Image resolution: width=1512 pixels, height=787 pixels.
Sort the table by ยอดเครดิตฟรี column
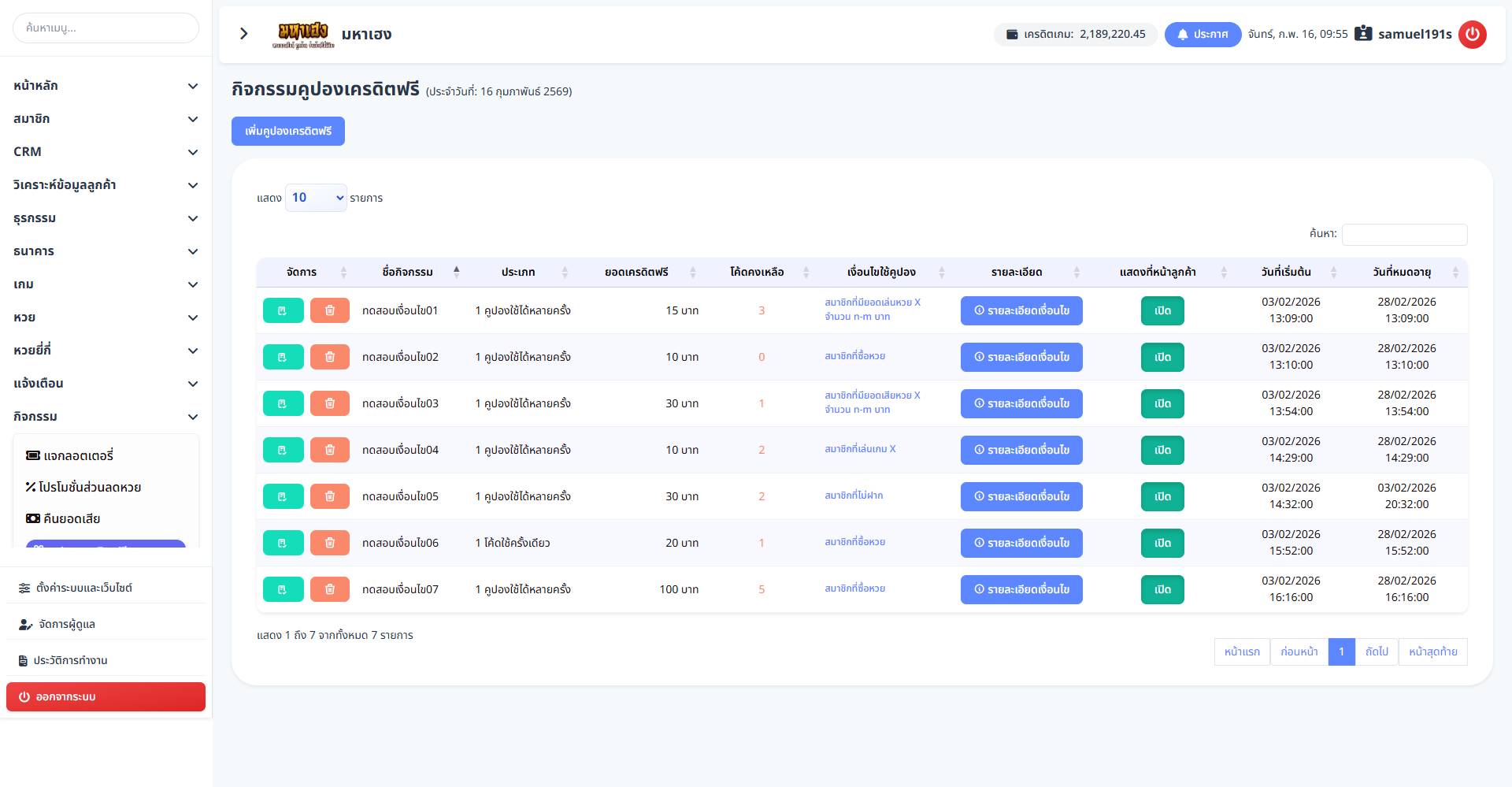tap(636, 272)
